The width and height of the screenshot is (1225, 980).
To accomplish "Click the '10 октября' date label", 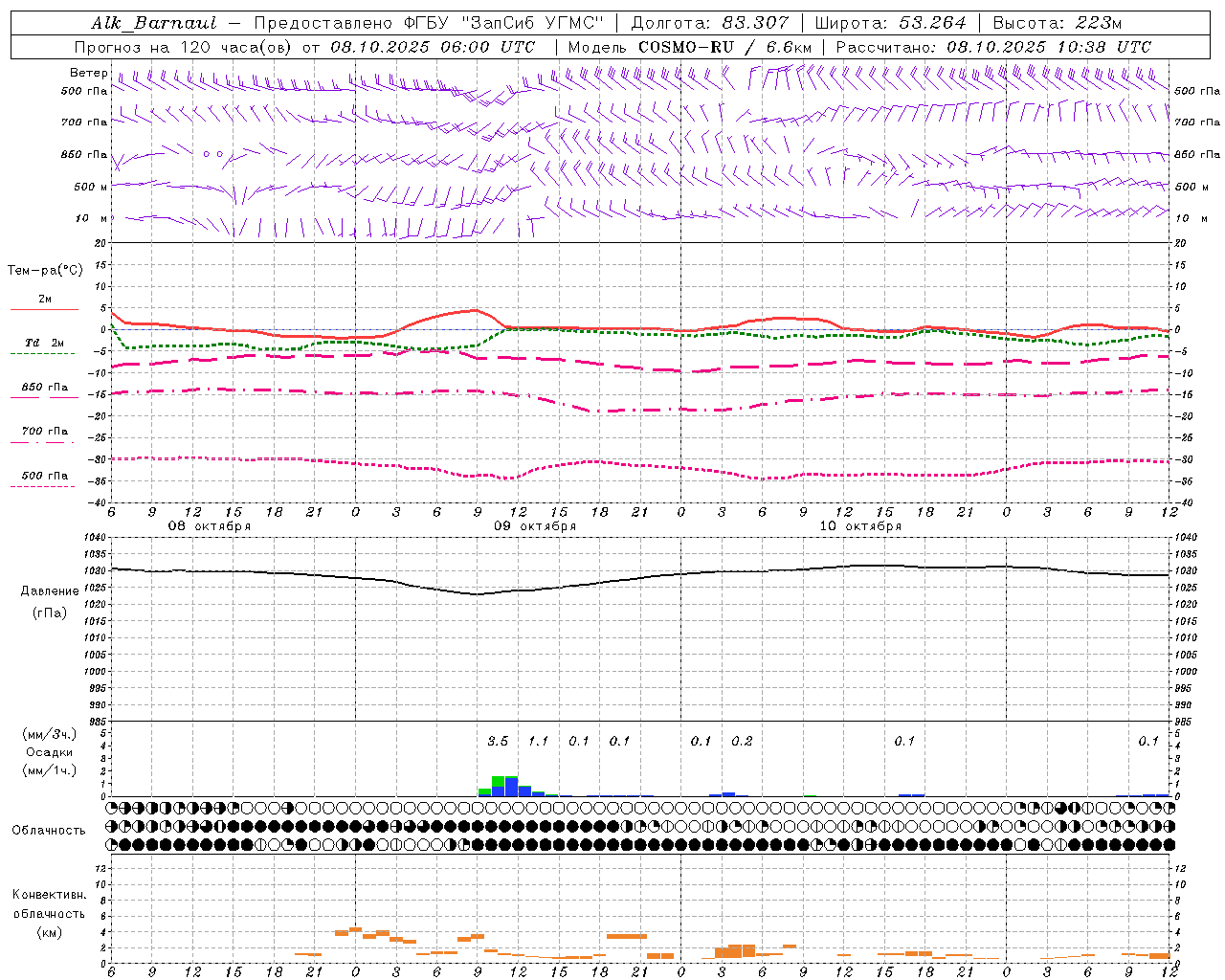I will pyautogui.click(x=860, y=526).
